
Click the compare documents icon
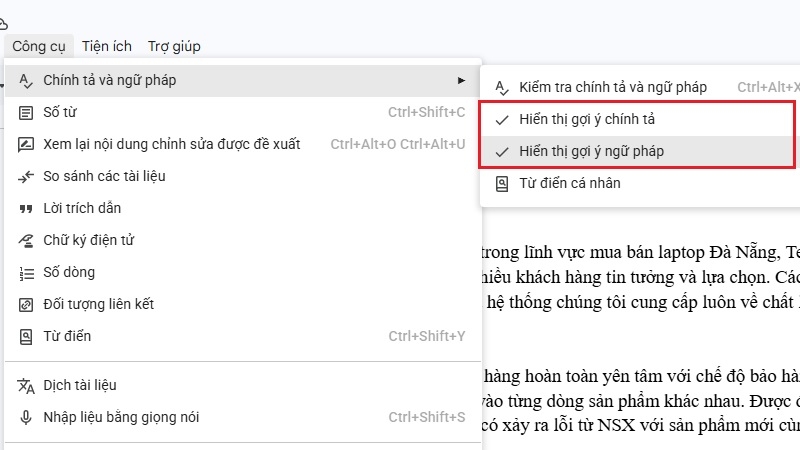pyautogui.click(x=26, y=177)
